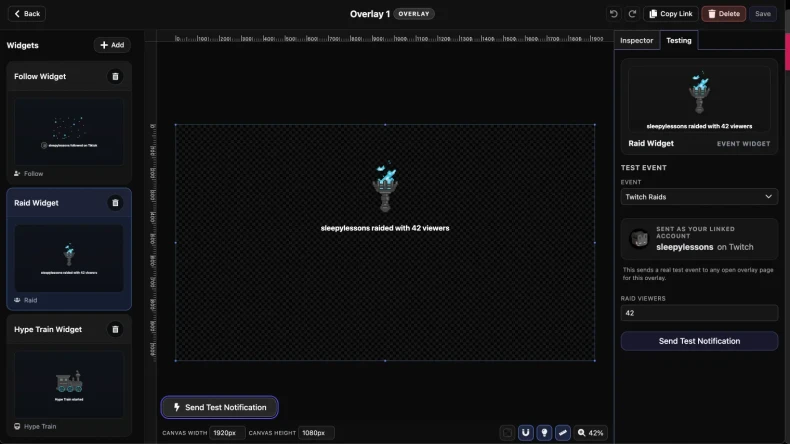Select the Hype Train Widget thumbnail
790x444 pixels.
pos(69,385)
